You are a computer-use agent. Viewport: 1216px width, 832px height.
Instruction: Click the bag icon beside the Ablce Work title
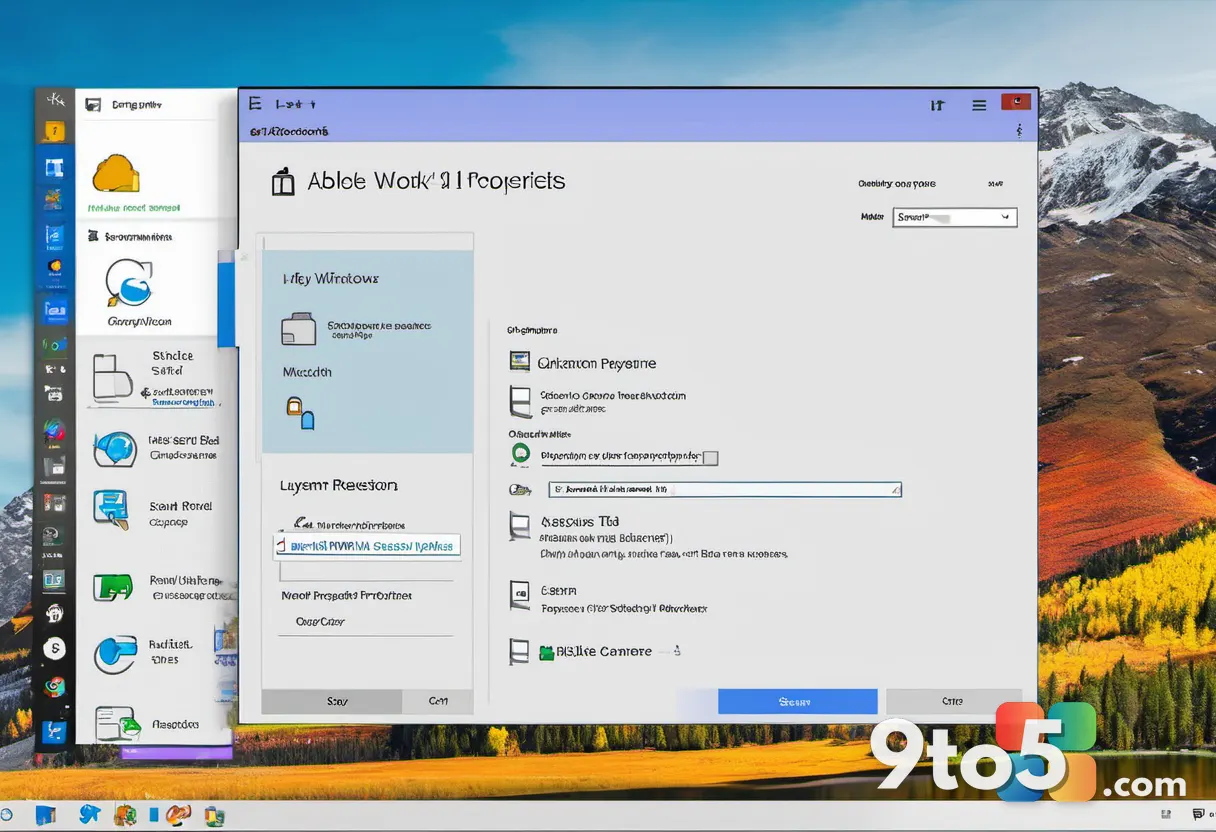click(x=284, y=181)
